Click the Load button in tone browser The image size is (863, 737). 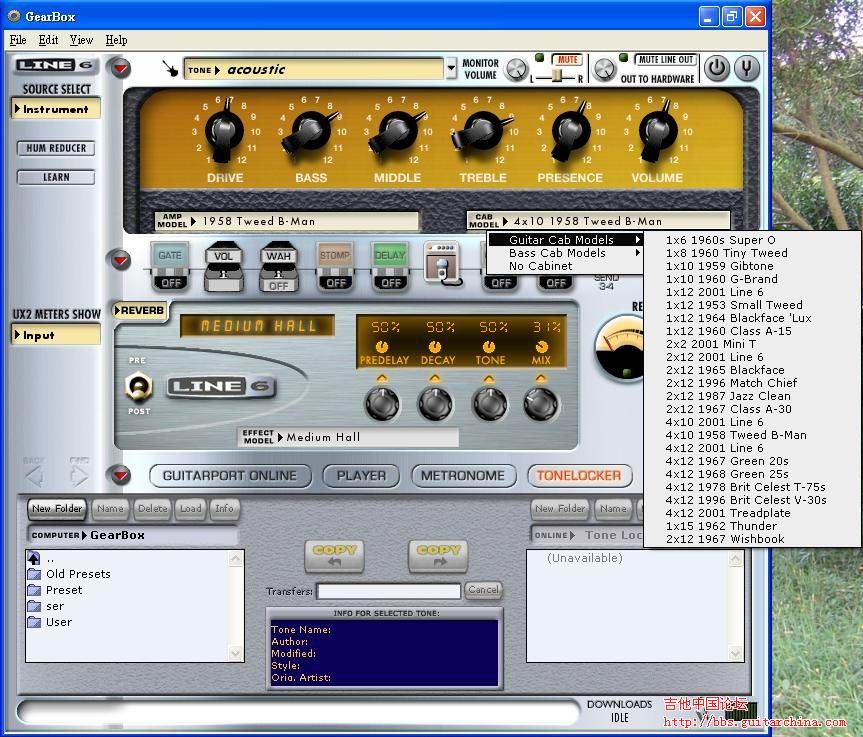pyautogui.click(x=190, y=509)
